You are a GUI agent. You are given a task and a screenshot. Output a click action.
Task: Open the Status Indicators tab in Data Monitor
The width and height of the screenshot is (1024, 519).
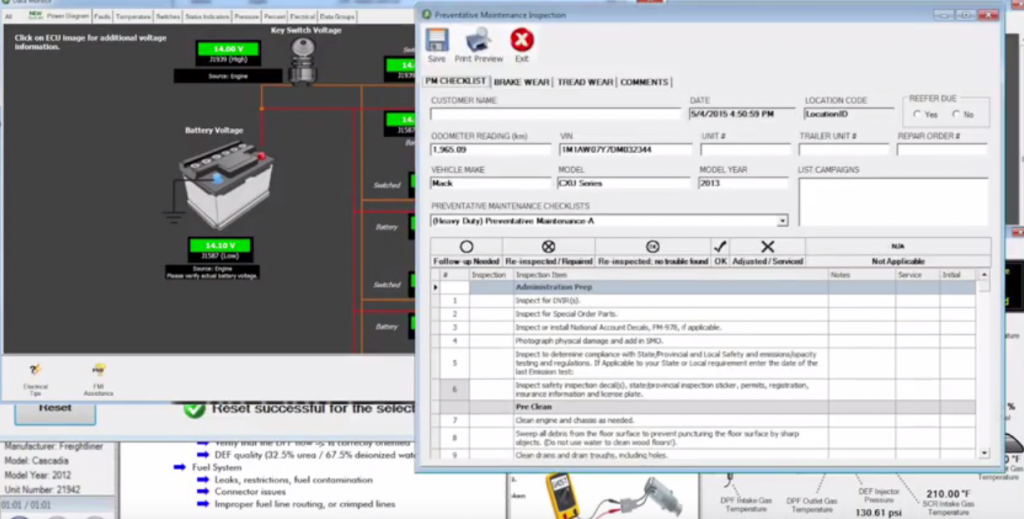click(207, 16)
